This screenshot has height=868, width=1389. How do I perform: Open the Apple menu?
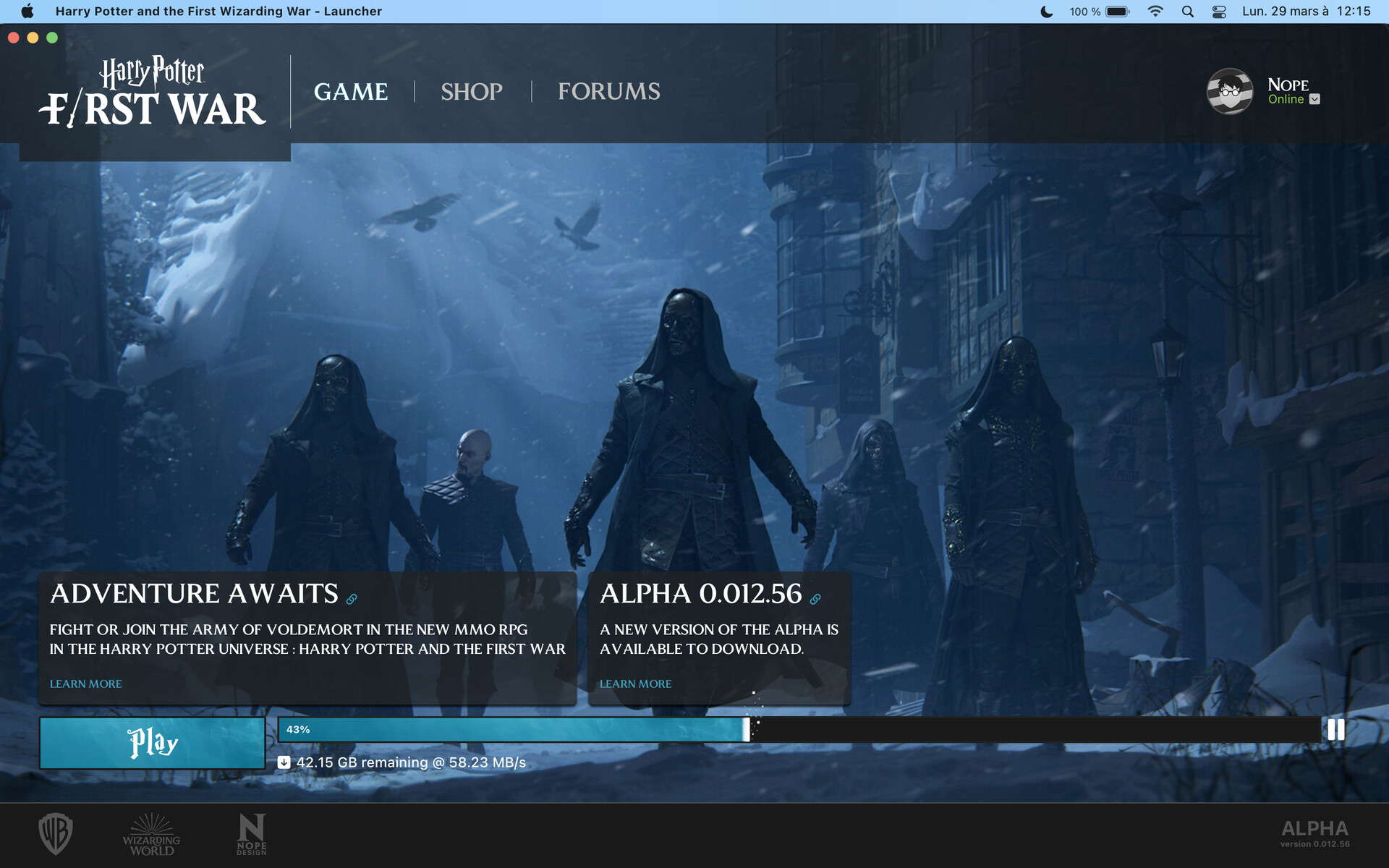[26, 11]
